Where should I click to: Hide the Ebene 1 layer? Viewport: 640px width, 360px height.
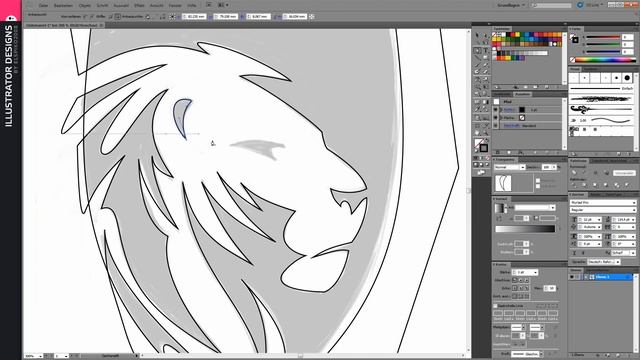pos(572,277)
